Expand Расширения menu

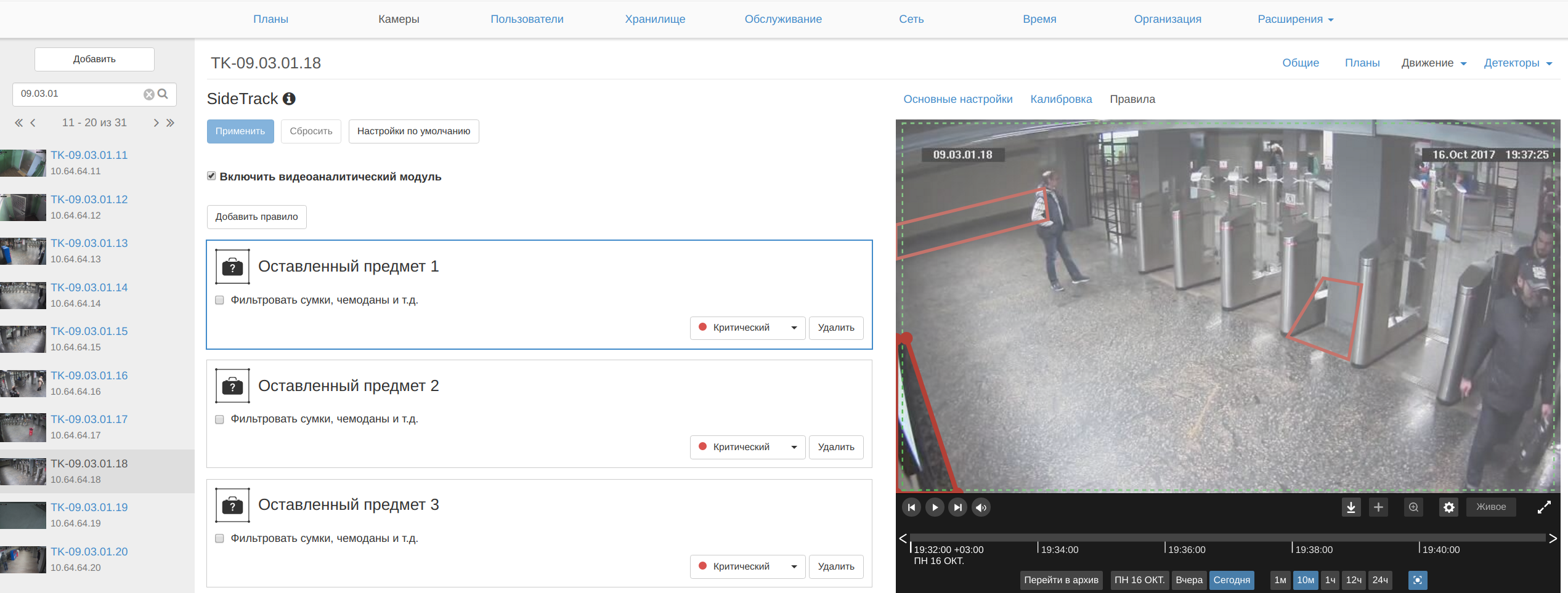[1295, 19]
